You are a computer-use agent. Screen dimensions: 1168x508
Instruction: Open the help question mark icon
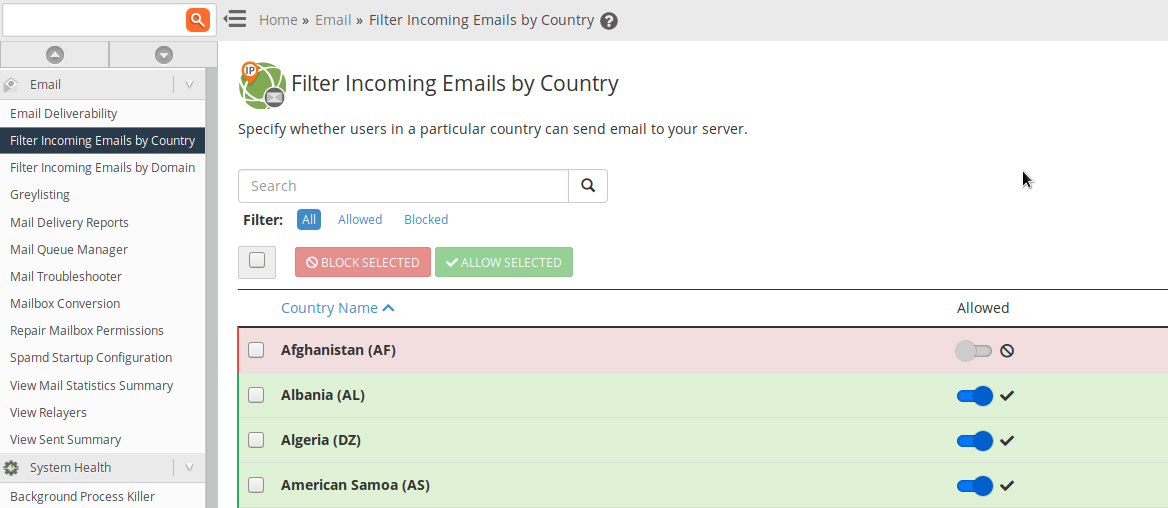click(609, 21)
